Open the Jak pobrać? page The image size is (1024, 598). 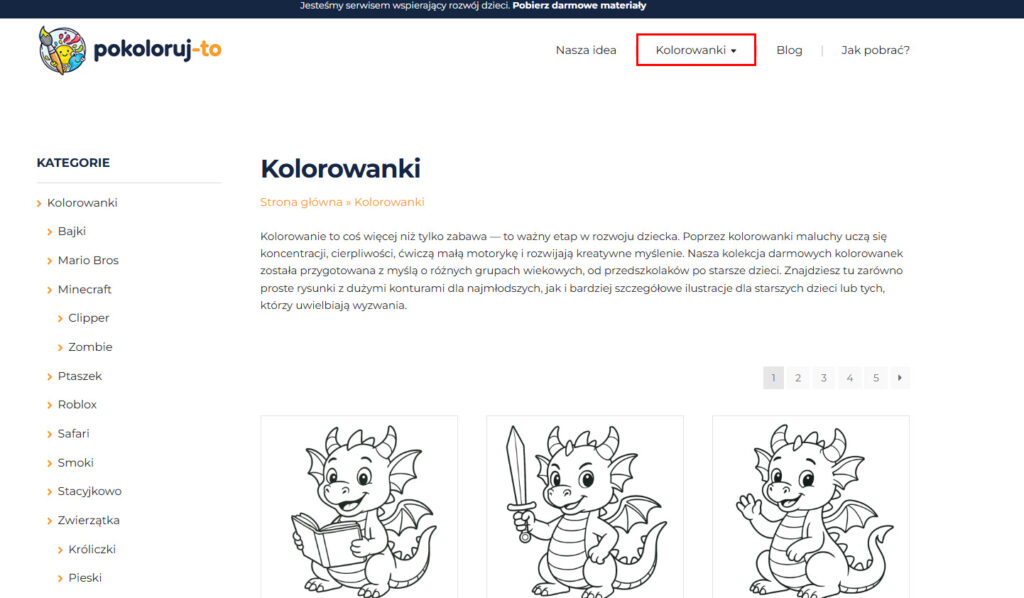(x=875, y=50)
